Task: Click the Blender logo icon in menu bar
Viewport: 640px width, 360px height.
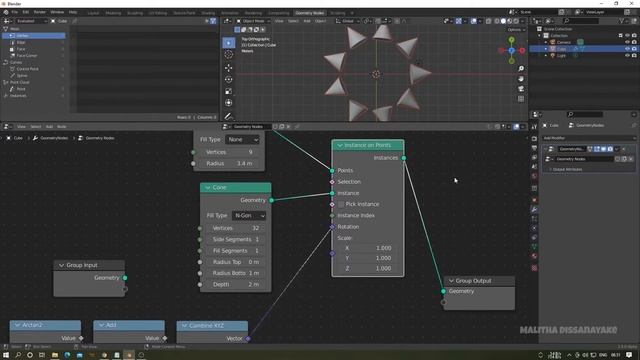Action: coord(6,12)
